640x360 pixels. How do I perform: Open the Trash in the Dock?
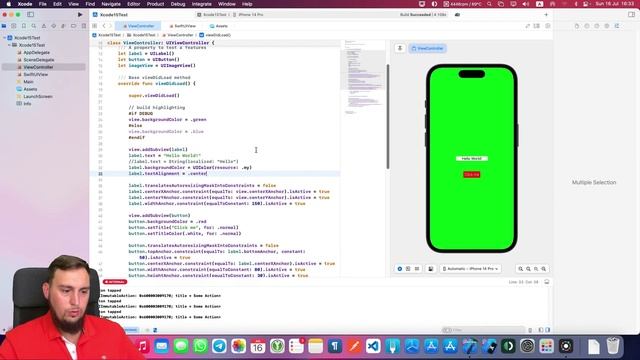pos(613,346)
